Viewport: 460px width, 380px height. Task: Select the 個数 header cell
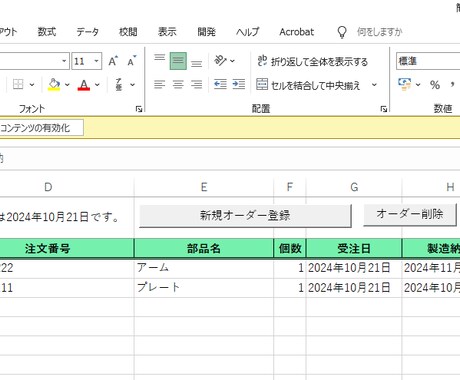tap(290, 248)
